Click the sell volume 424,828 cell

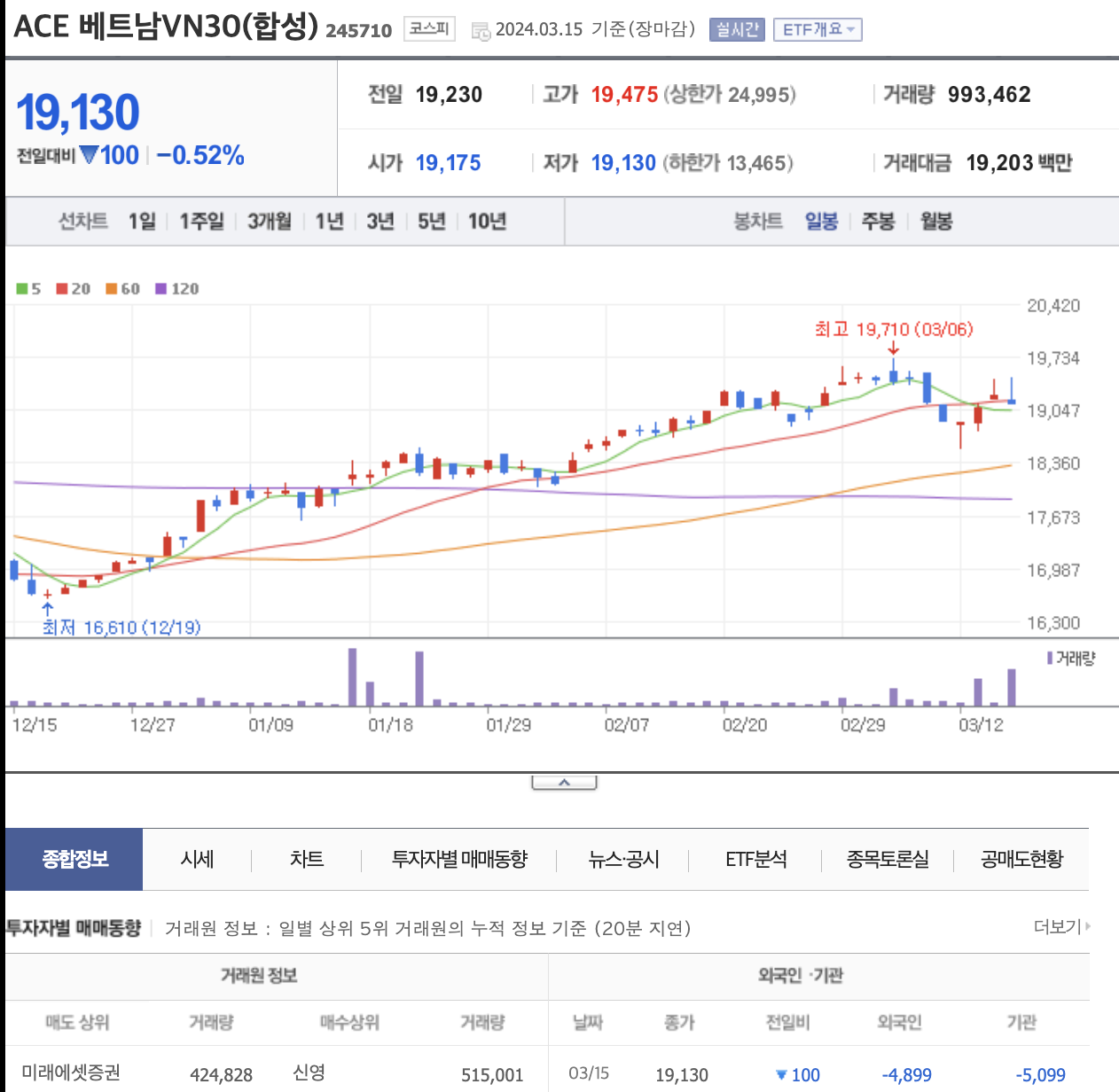pos(221,1075)
